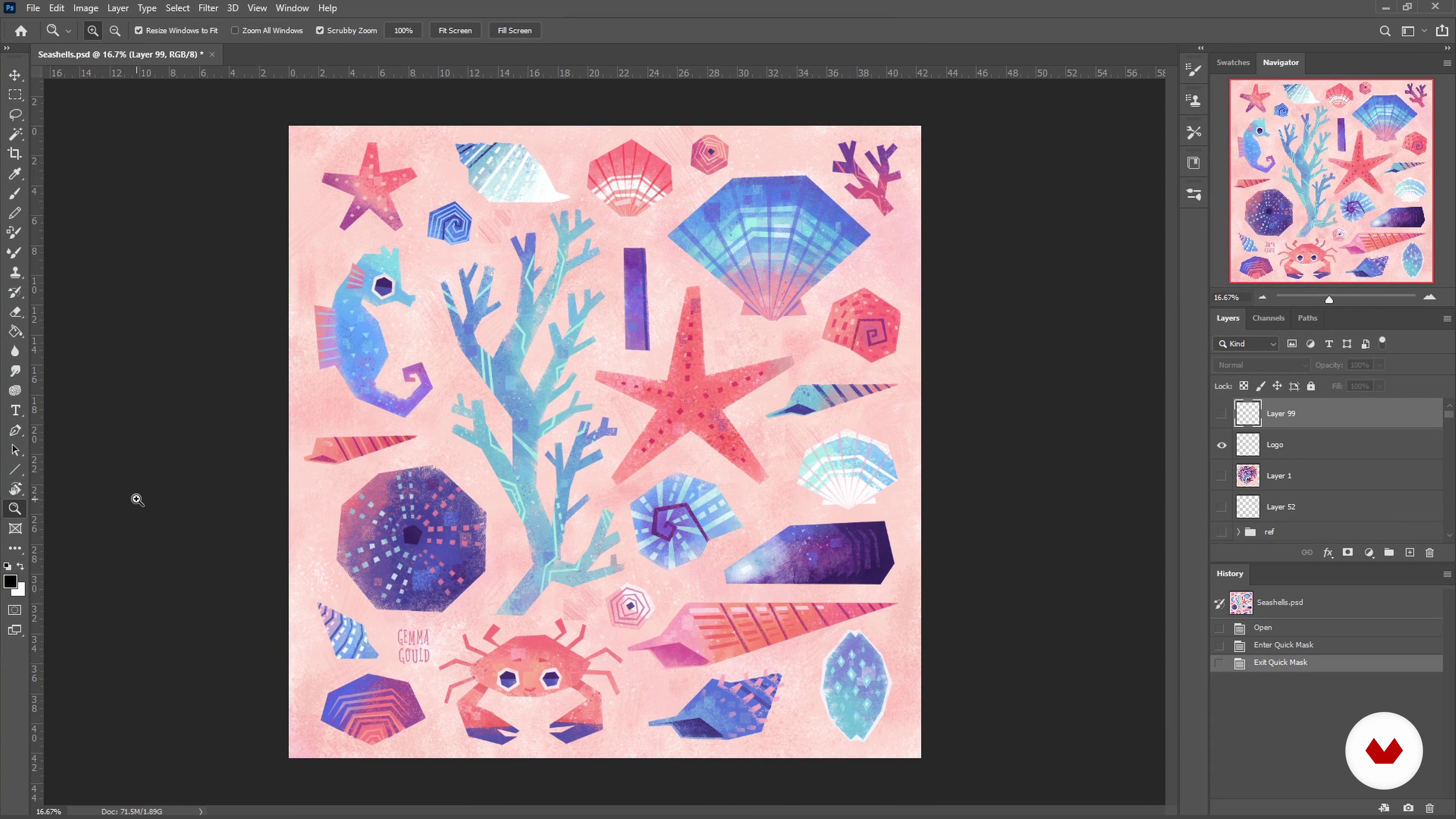Select the Lasso tool
This screenshot has width=1456, height=819.
(x=15, y=115)
